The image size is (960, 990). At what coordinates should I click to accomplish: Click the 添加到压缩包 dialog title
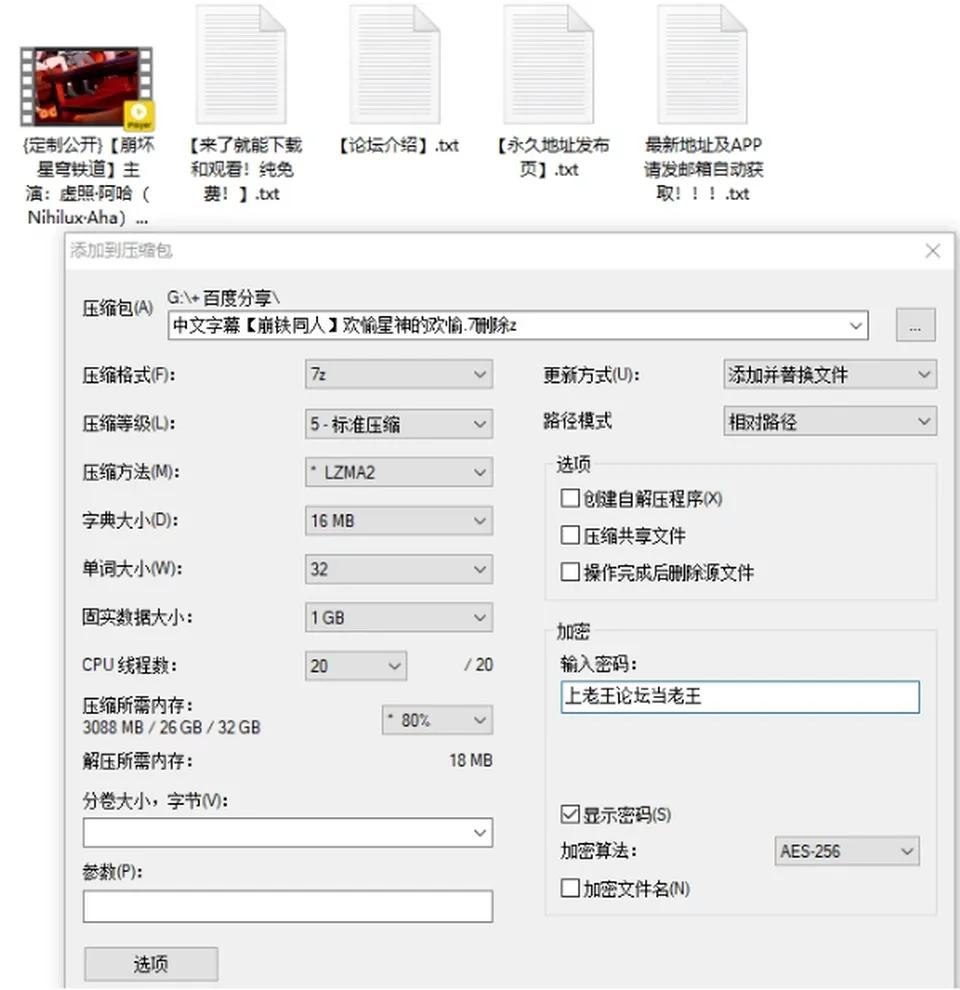click(x=121, y=251)
